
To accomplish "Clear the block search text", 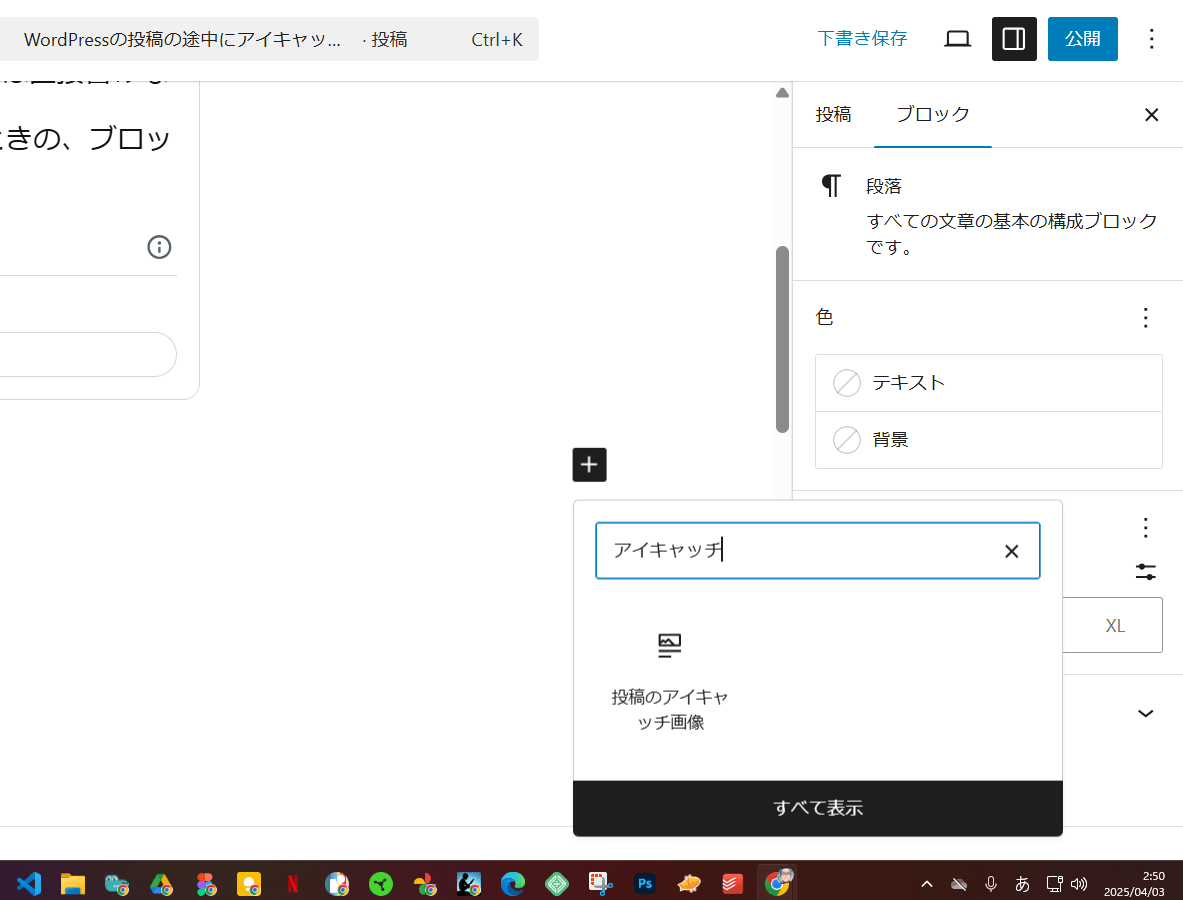I will (1012, 551).
